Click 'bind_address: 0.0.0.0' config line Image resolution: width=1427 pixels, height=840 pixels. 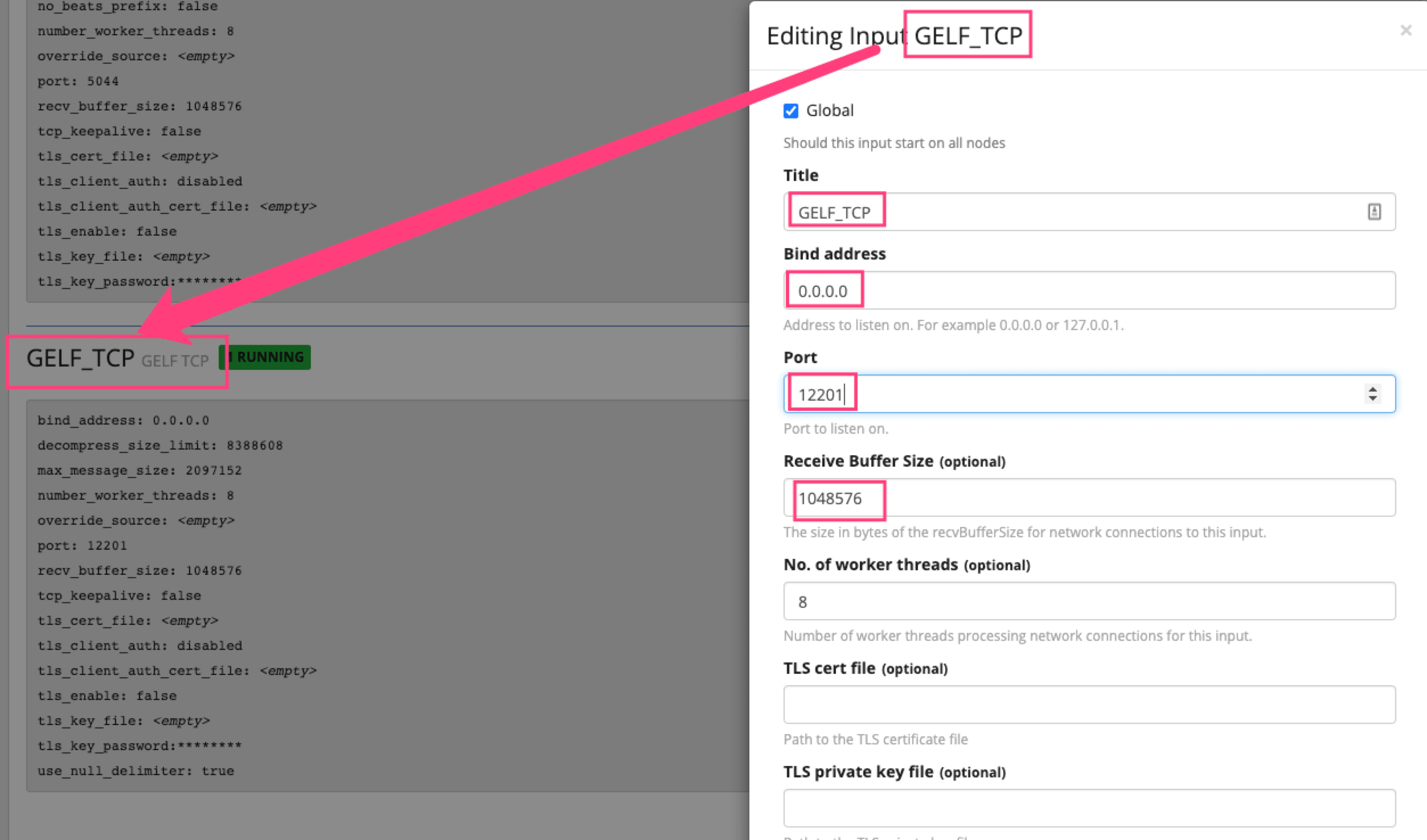point(123,420)
